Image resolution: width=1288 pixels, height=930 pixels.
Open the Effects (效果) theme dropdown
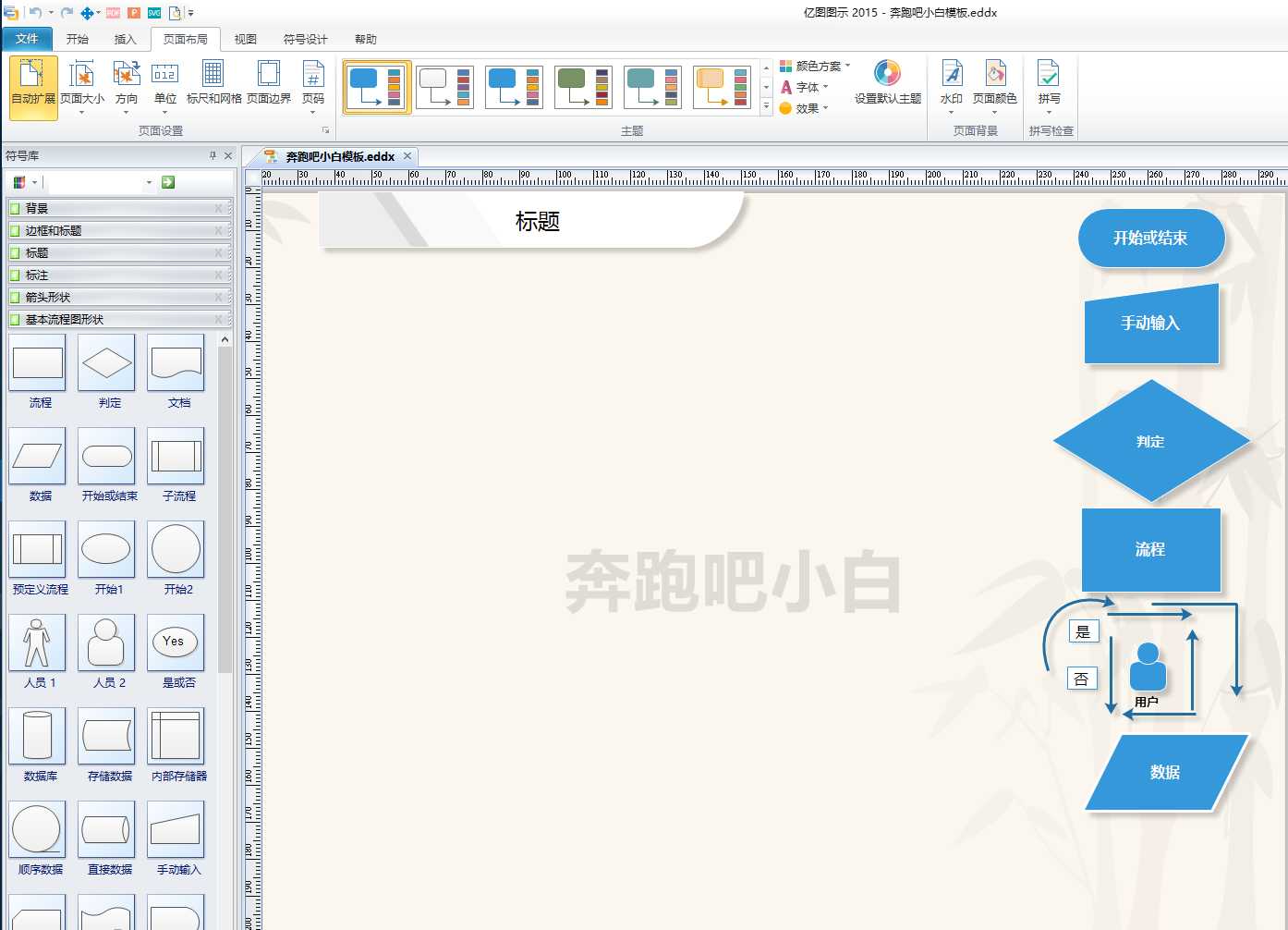point(805,108)
